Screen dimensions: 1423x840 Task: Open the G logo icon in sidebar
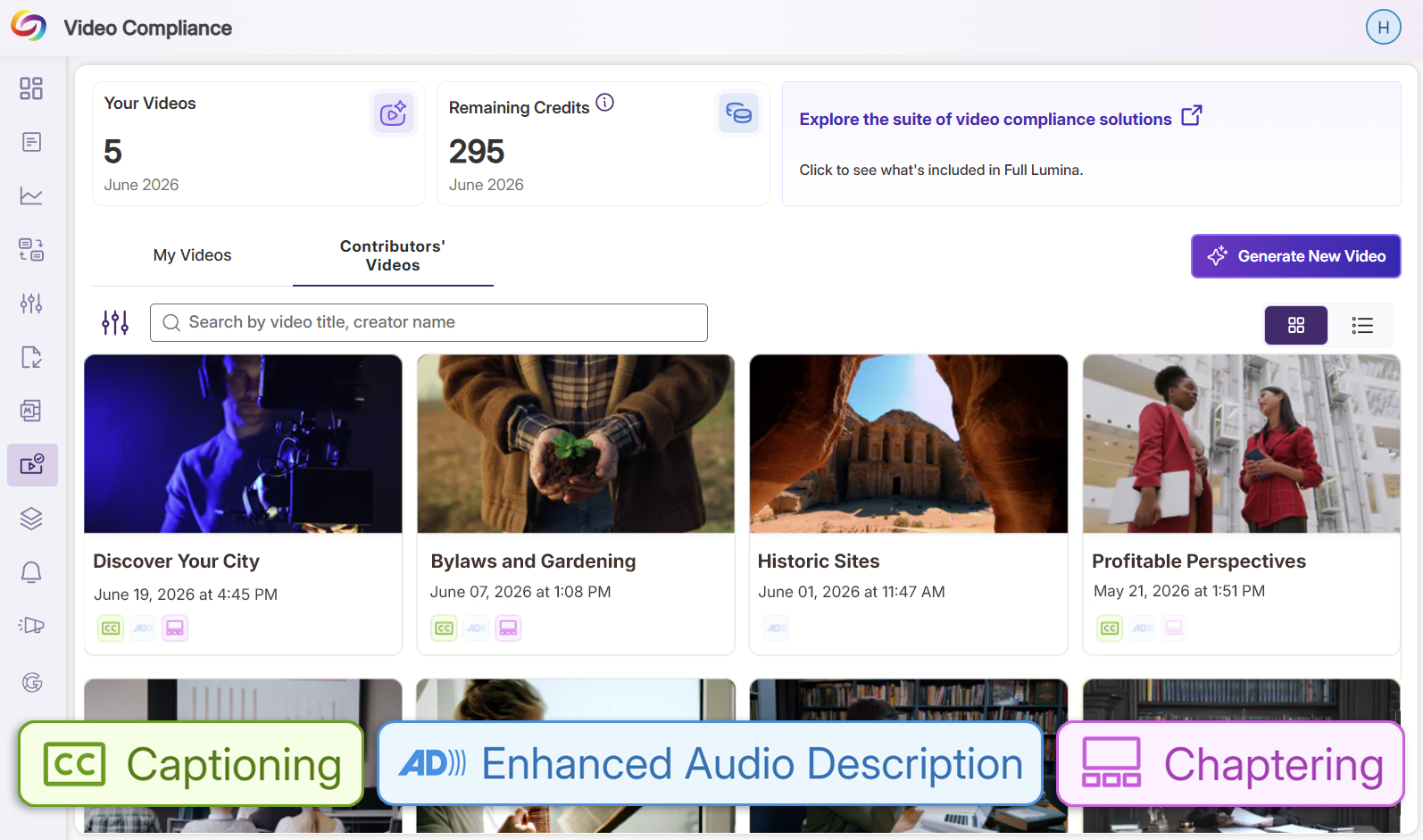coord(32,682)
